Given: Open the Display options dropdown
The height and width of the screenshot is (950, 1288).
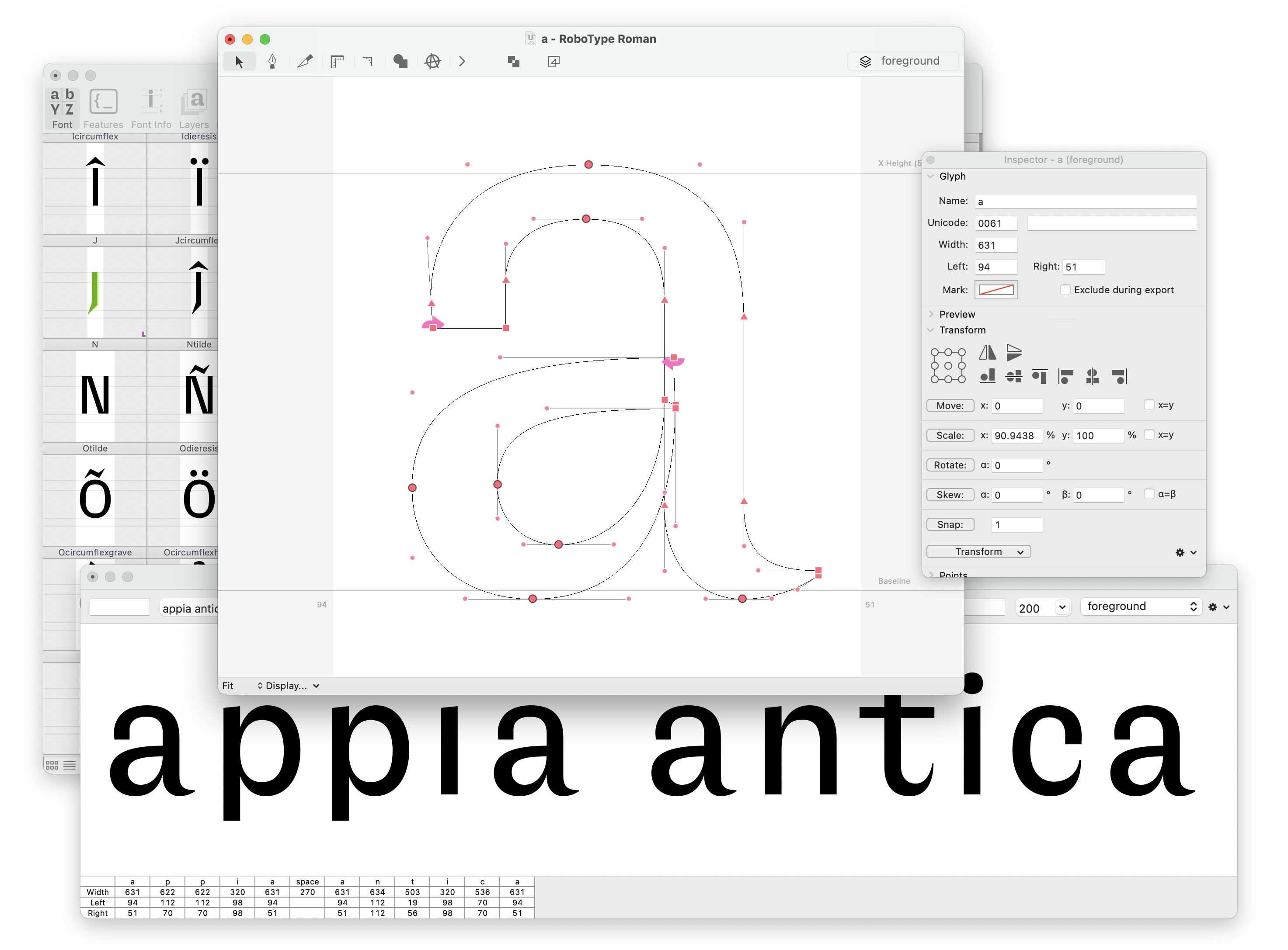Looking at the screenshot, I should click(x=288, y=686).
